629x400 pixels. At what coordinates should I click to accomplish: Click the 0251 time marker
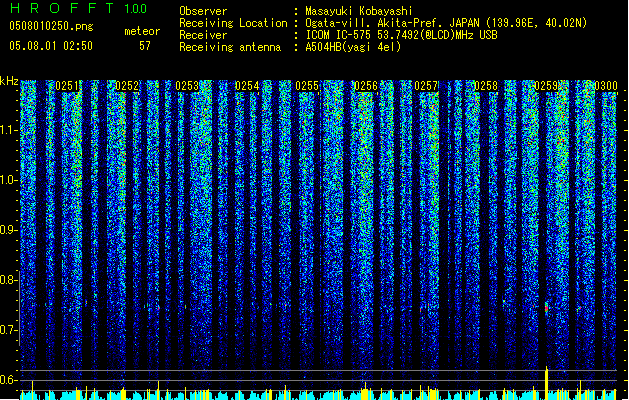67,86
